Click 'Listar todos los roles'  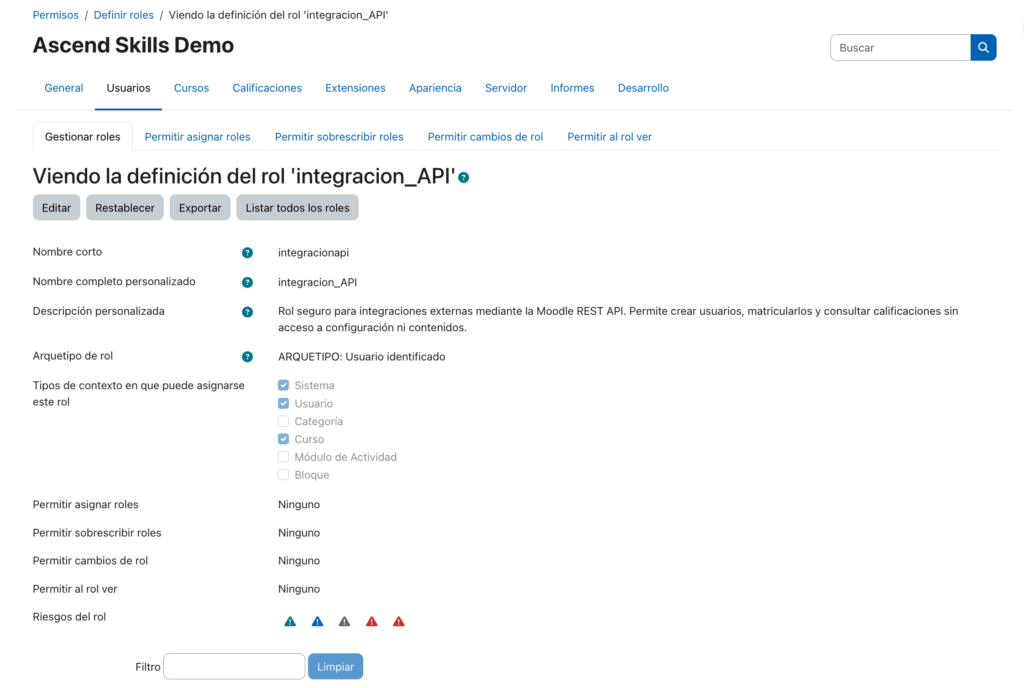pos(297,207)
